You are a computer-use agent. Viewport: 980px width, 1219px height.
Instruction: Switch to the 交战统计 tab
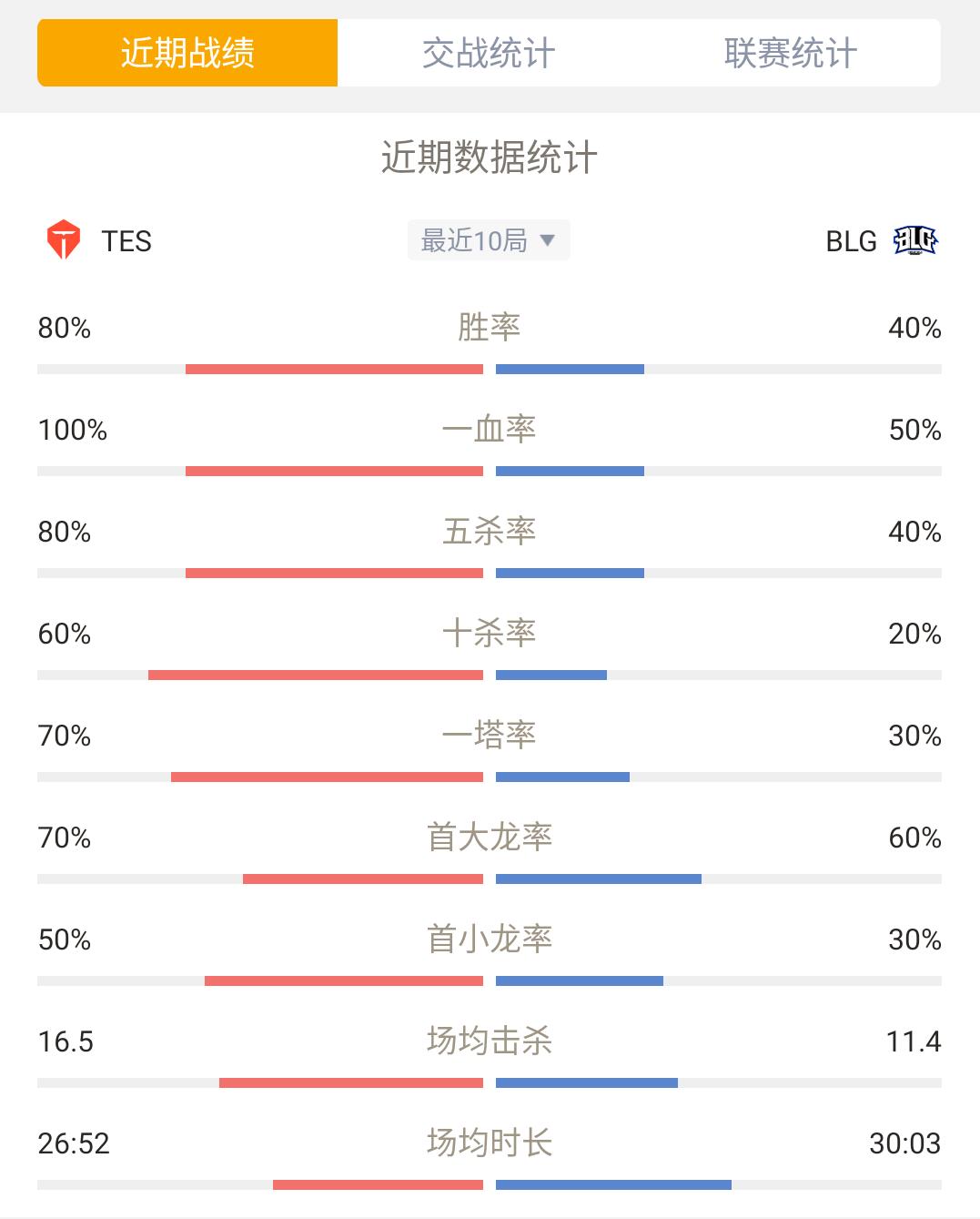[489, 53]
